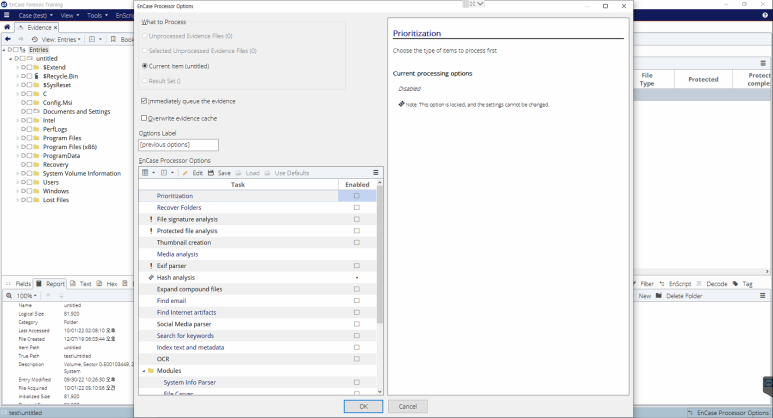Open the Case (test) menu
The image size is (773, 418).
click(35, 15)
